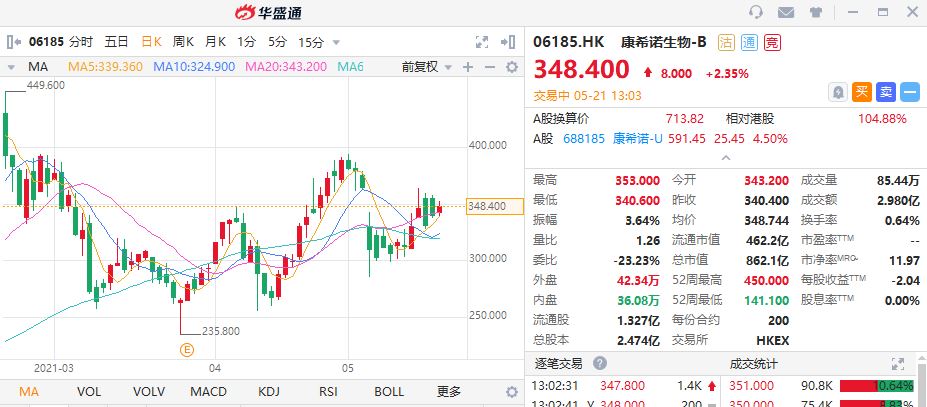Screen dimensions: 927x407
Task: Remove stock with blue minus button
Action: (x=910, y=92)
